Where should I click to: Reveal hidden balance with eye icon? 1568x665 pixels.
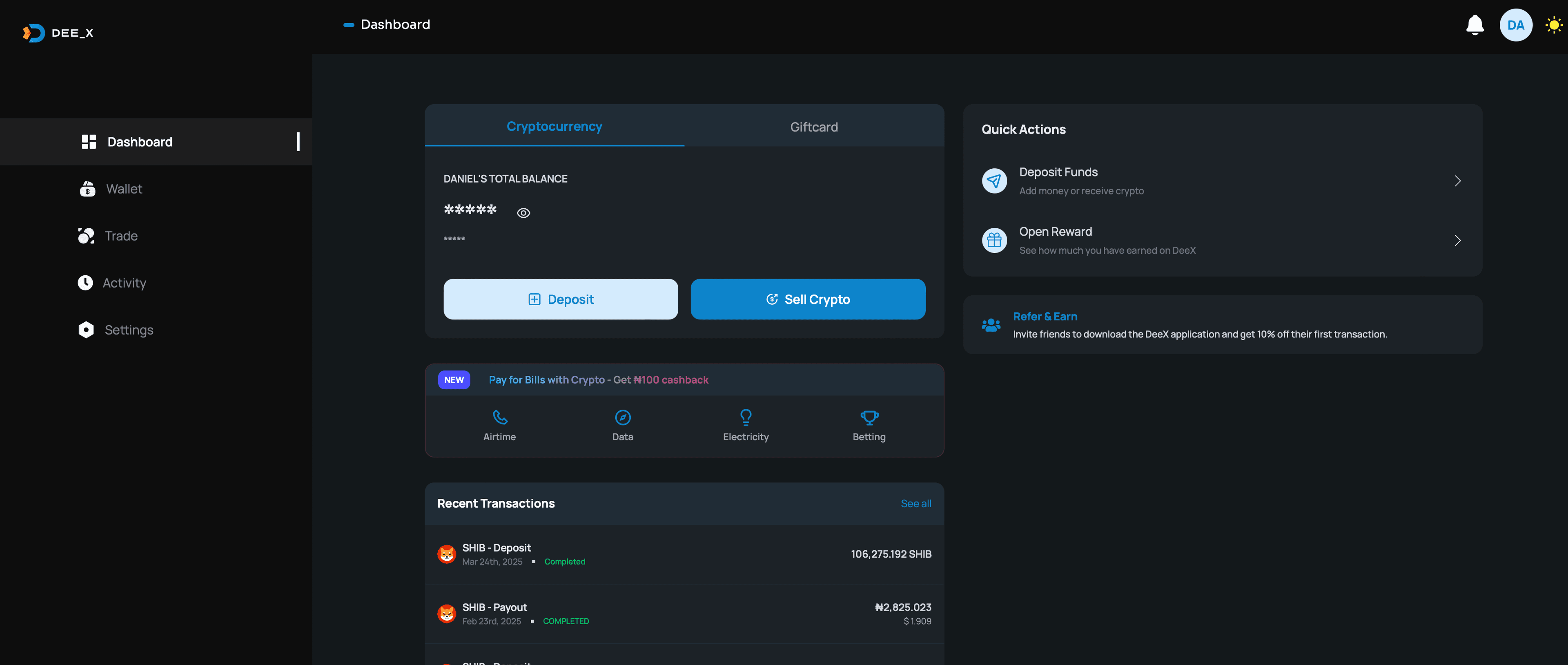pos(523,213)
